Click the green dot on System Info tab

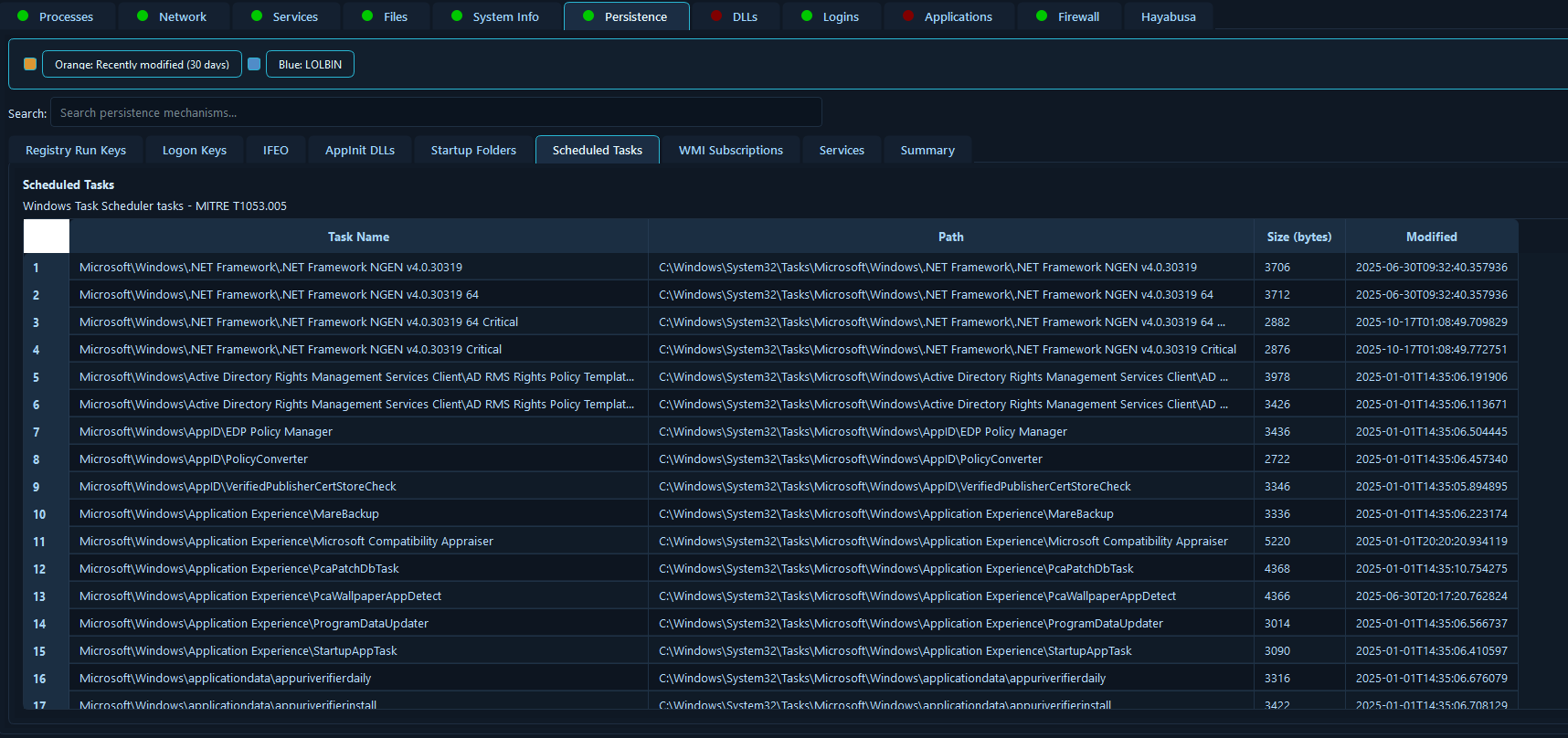(457, 16)
